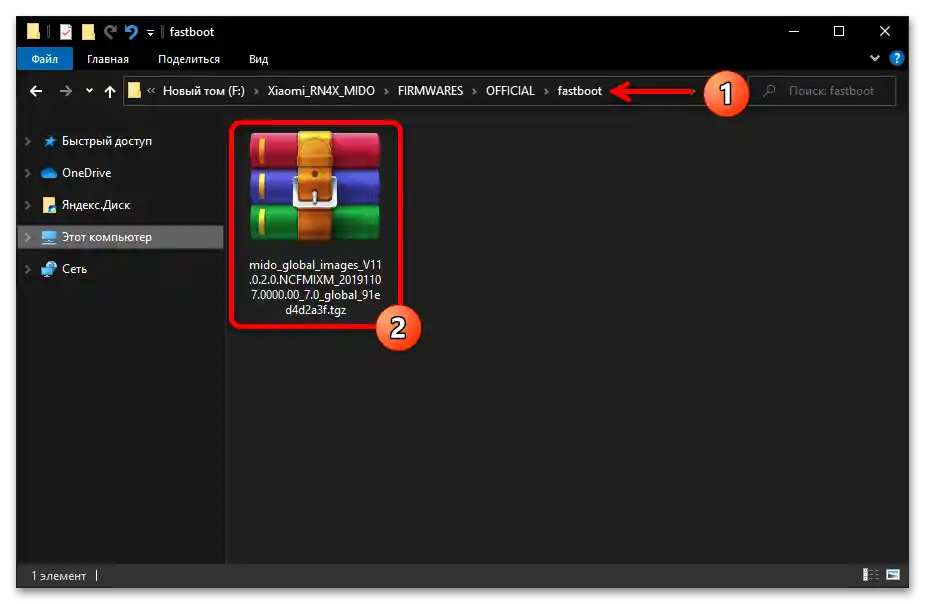The height and width of the screenshot is (604, 925).
Task: Minimize the fastboot Explorer window
Action: (x=794, y=31)
